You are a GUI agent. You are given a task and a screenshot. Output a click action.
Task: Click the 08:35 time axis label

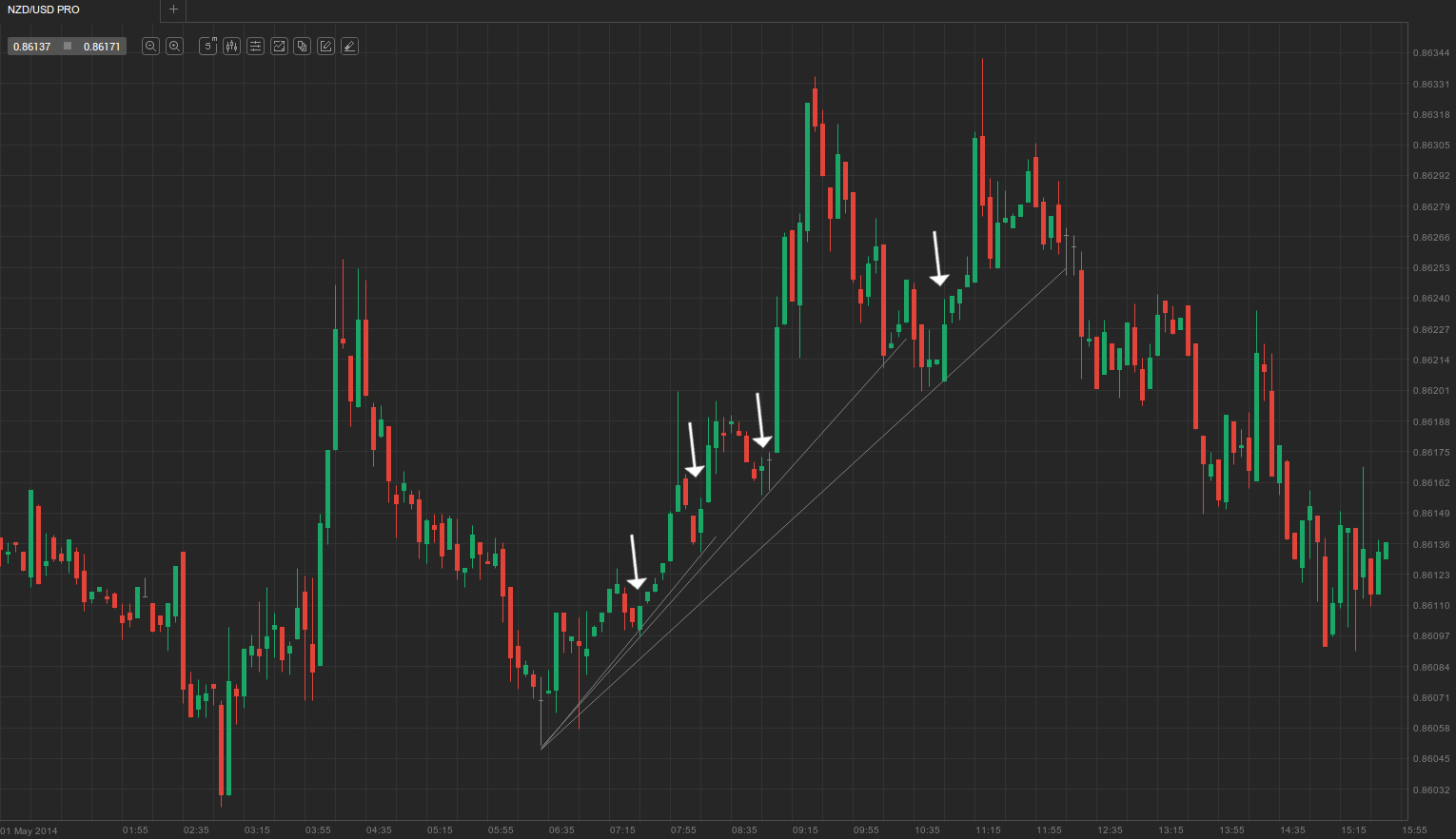point(744,830)
